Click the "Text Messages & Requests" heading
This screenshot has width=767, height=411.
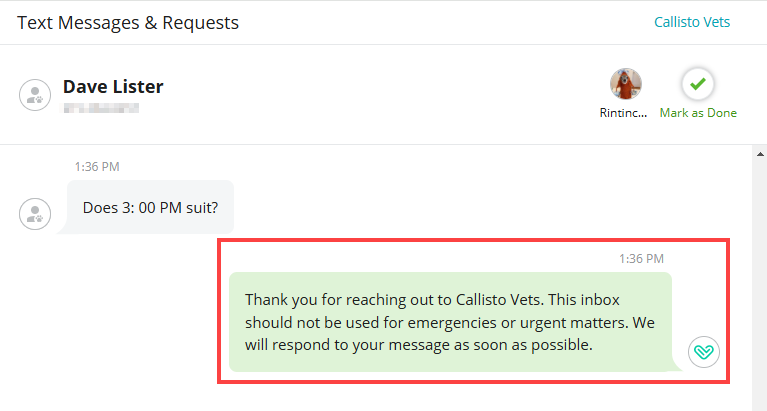(128, 21)
